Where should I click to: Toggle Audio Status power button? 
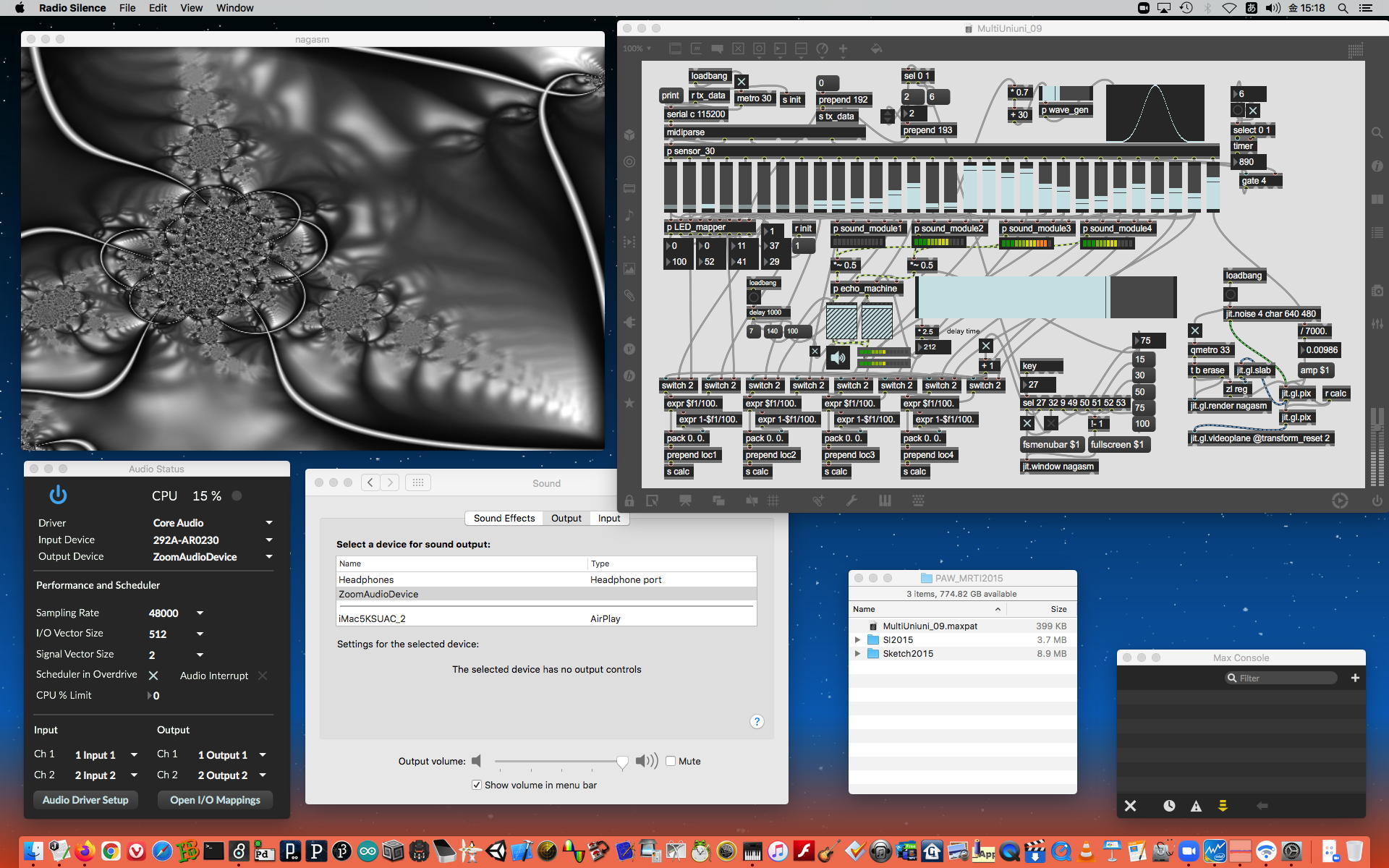click(58, 495)
